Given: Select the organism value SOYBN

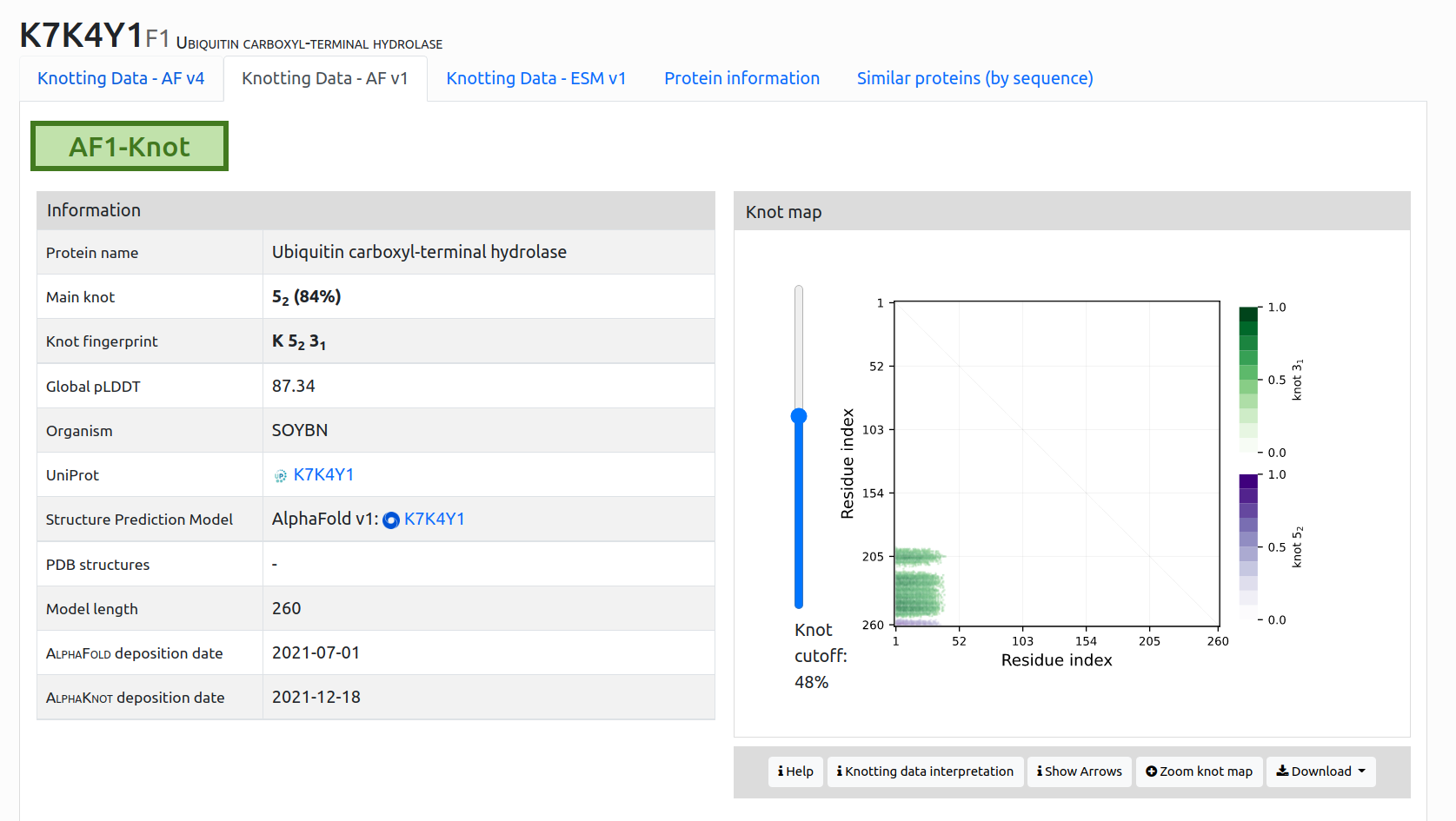Looking at the screenshot, I should 300,430.
